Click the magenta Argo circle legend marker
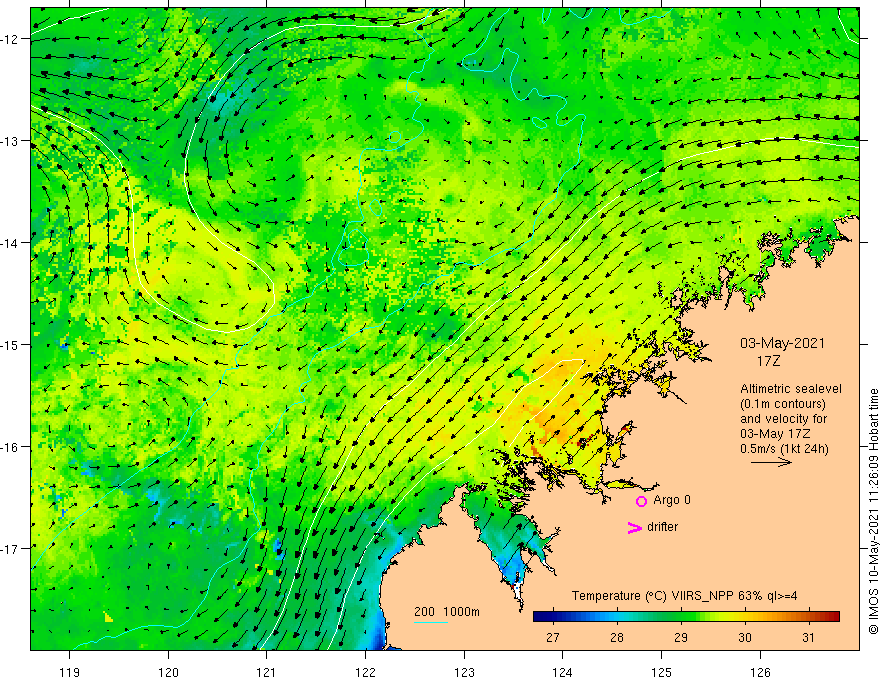The width and height of the screenshot is (880, 680). click(x=641, y=501)
